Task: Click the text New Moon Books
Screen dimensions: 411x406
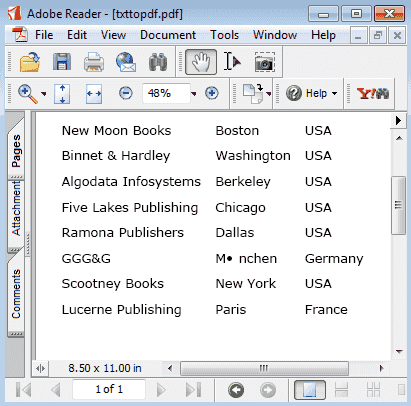Action: point(116,130)
